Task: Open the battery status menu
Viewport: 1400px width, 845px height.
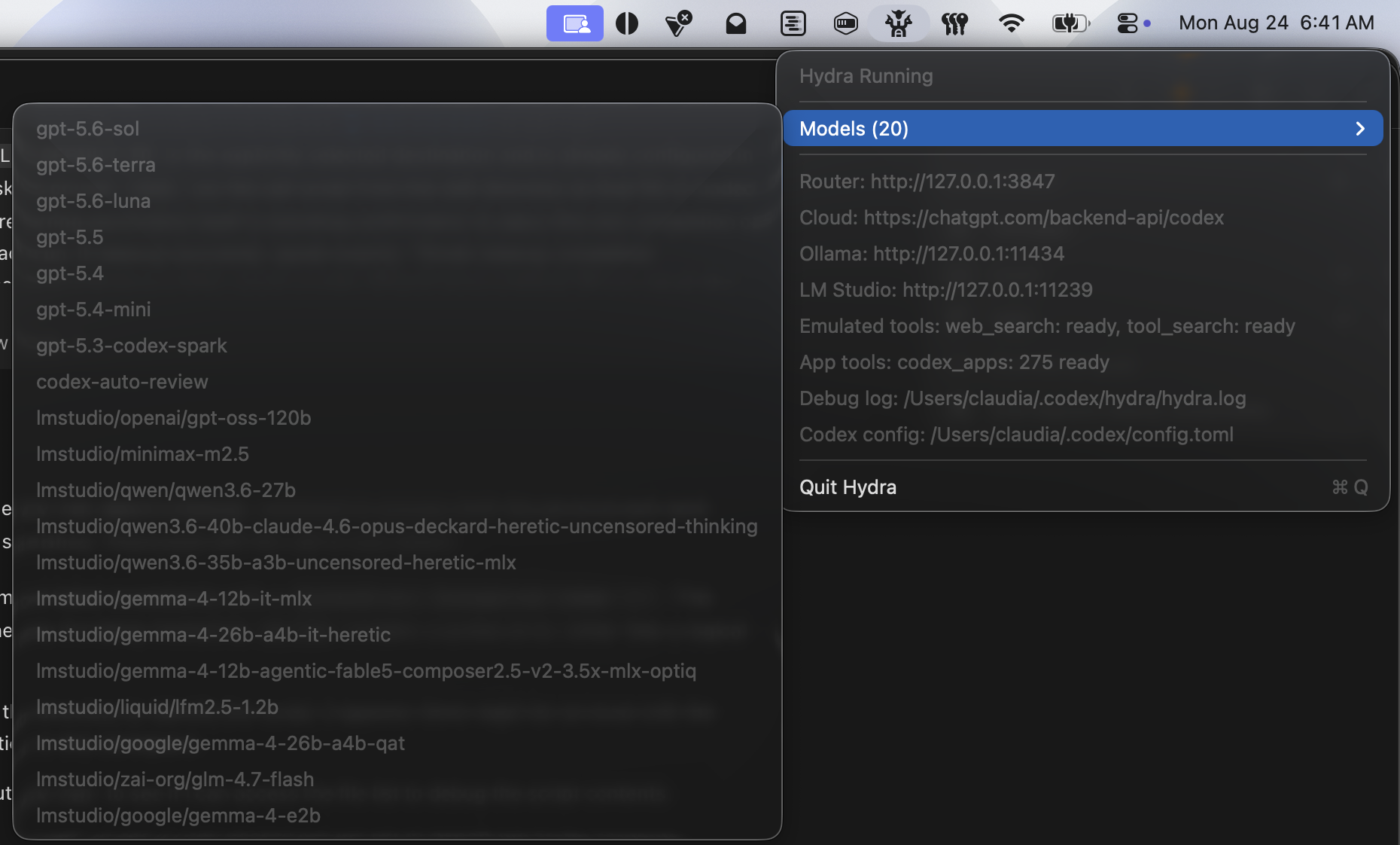Action: 1070,23
